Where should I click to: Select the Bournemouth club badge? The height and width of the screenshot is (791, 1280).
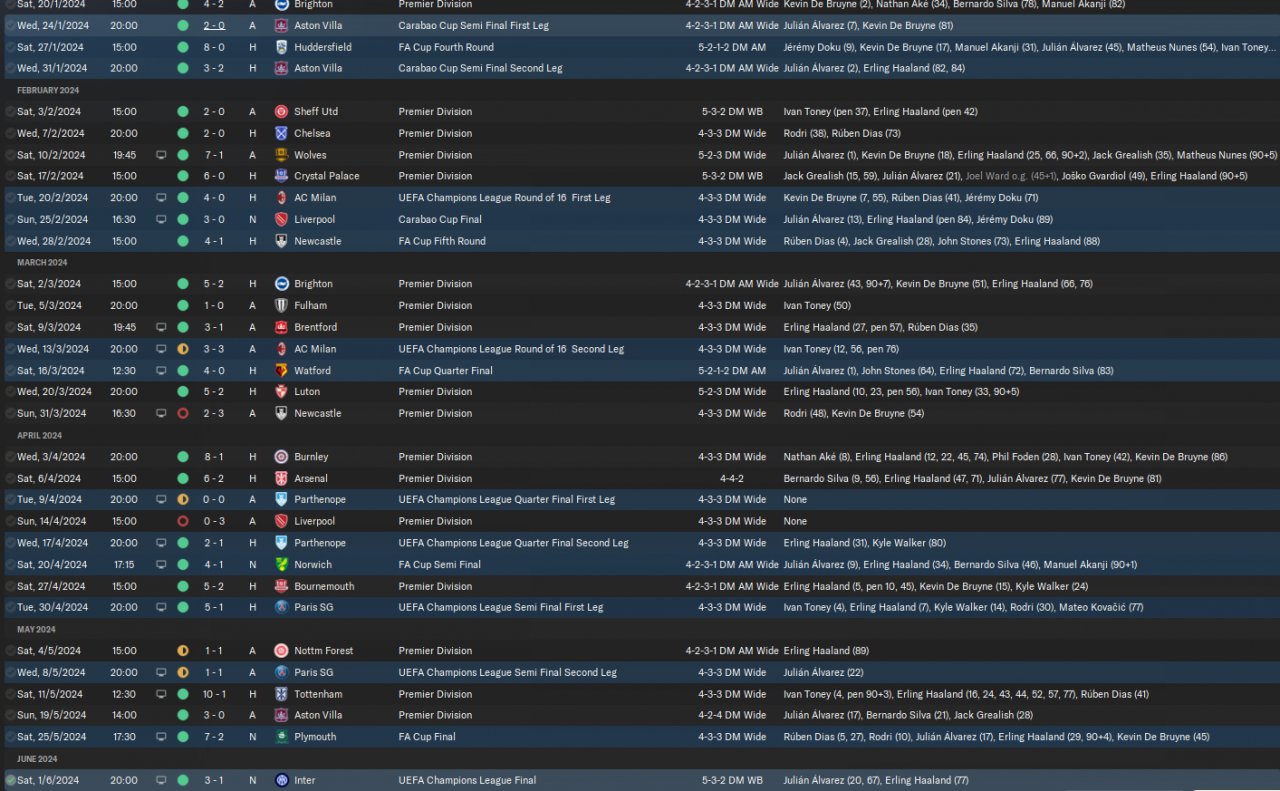point(282,587)
